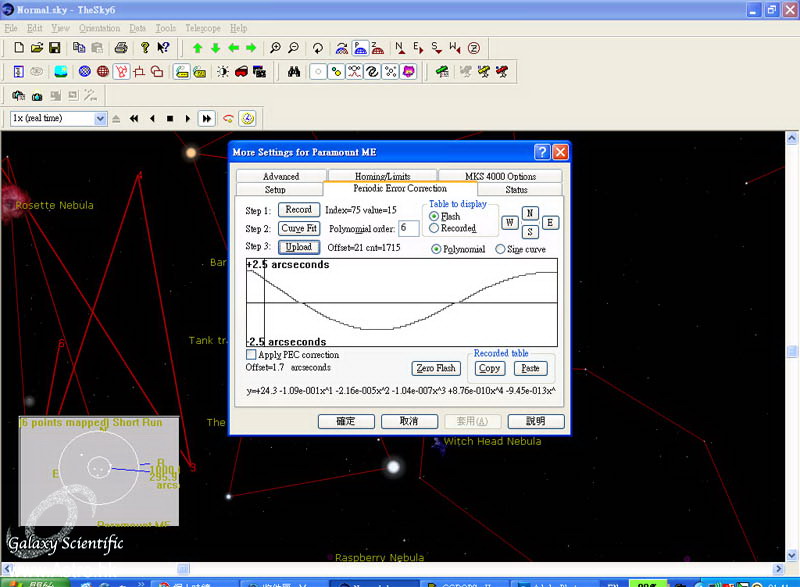Screen dimensions: 800x587
Task: Click the Look North compass icon
Action: click(400, 47)
